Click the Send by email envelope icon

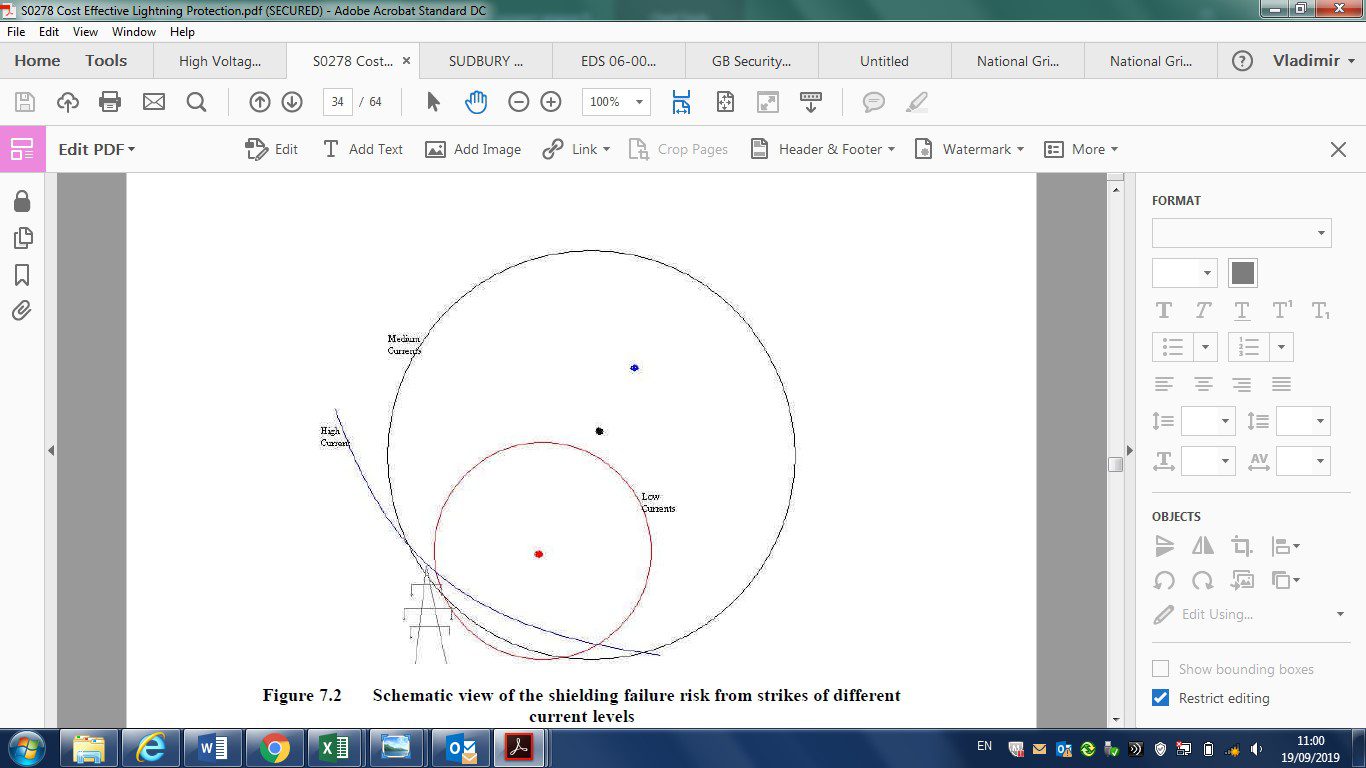pyautogui.click(x=153, y=102)
